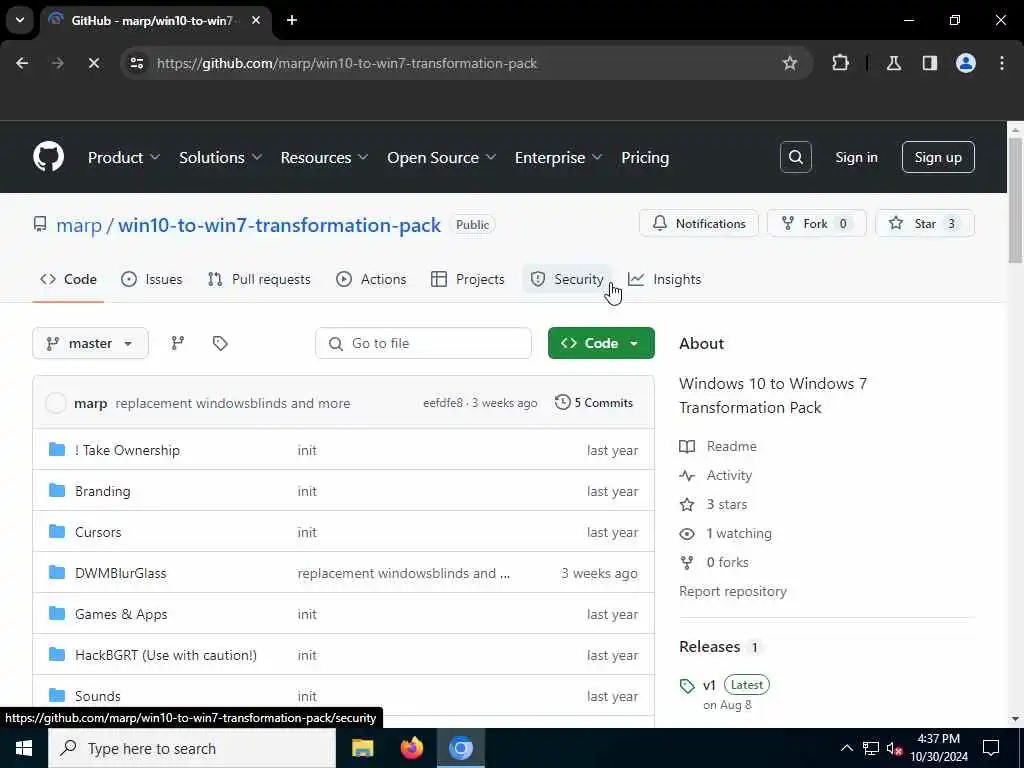Open the Pricing page link

click(645, 157)
